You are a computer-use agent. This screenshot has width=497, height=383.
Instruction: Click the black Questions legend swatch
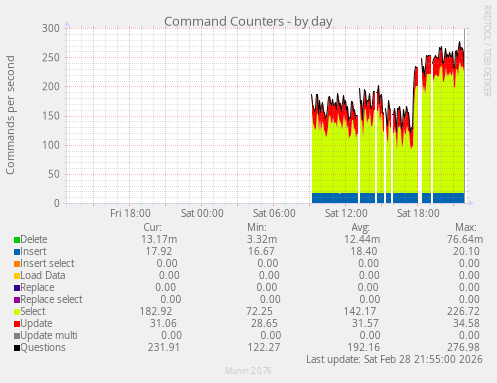[17, 348]
